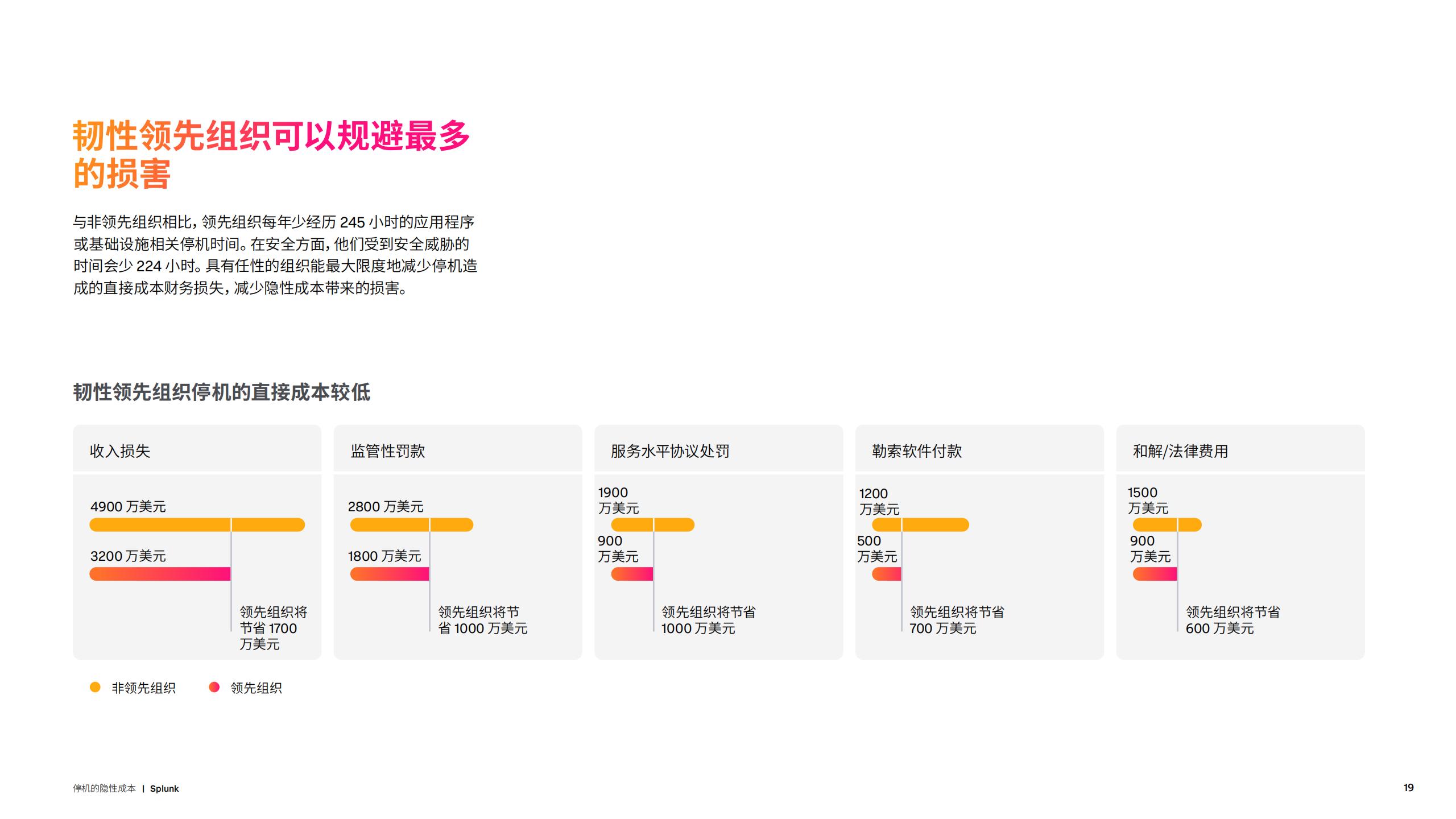Screen dimensions: 1456x819
Task: Click page number 19
Action: pos(1408,788)
